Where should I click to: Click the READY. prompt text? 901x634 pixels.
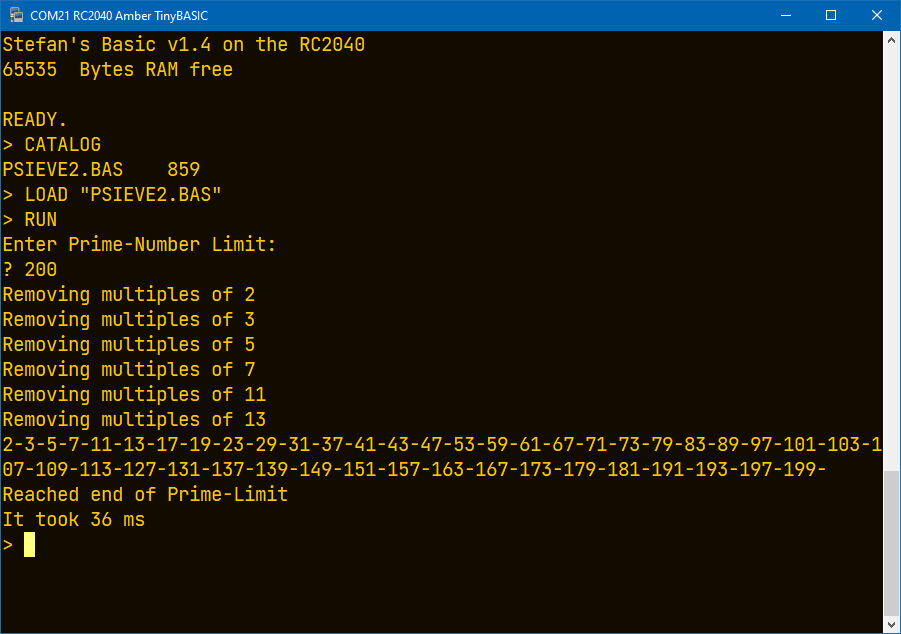[x=34, y=120]
